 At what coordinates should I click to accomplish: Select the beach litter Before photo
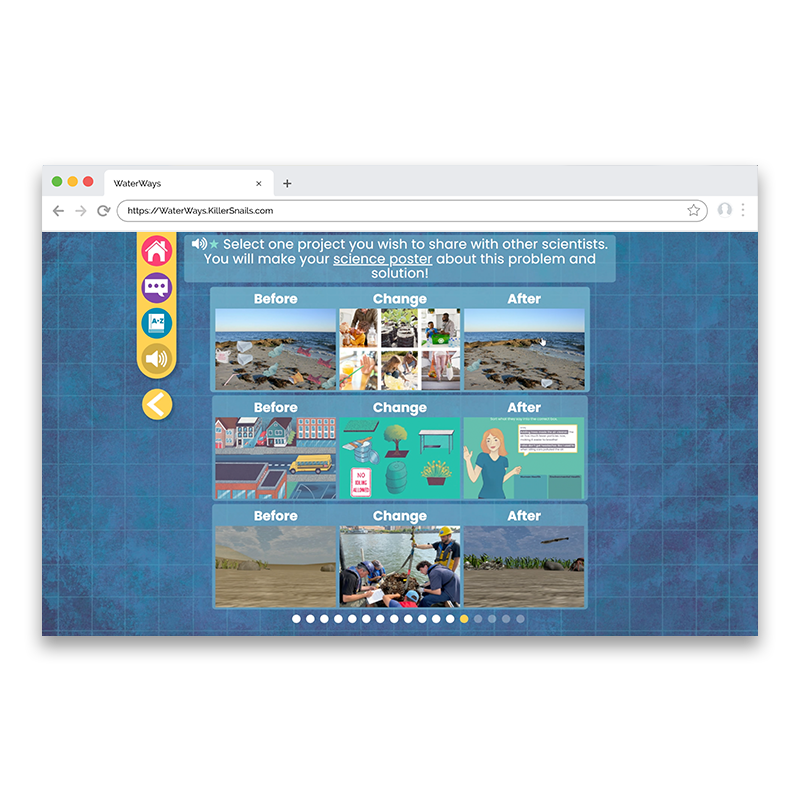coord(275,348)
